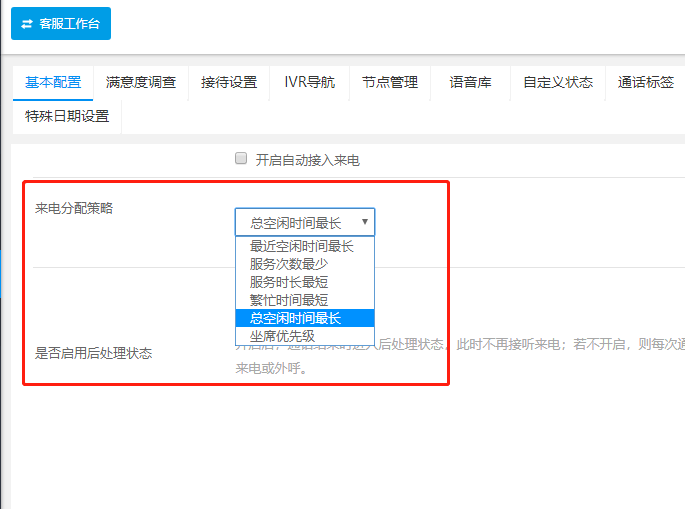Select the 服务次数最少 option

click(289, 264)
